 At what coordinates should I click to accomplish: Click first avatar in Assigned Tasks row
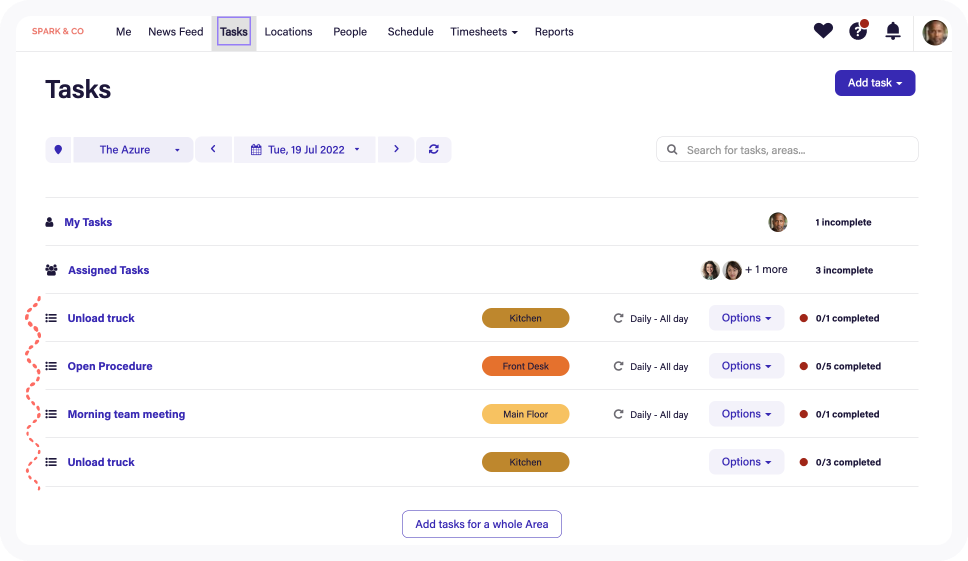point(711,270)
